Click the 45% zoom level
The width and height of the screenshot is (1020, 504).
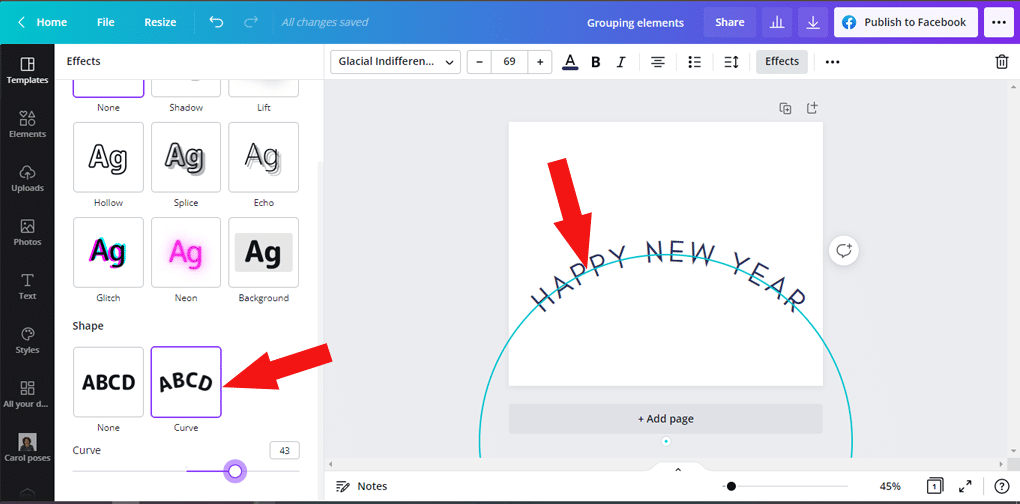click(890, 486)
